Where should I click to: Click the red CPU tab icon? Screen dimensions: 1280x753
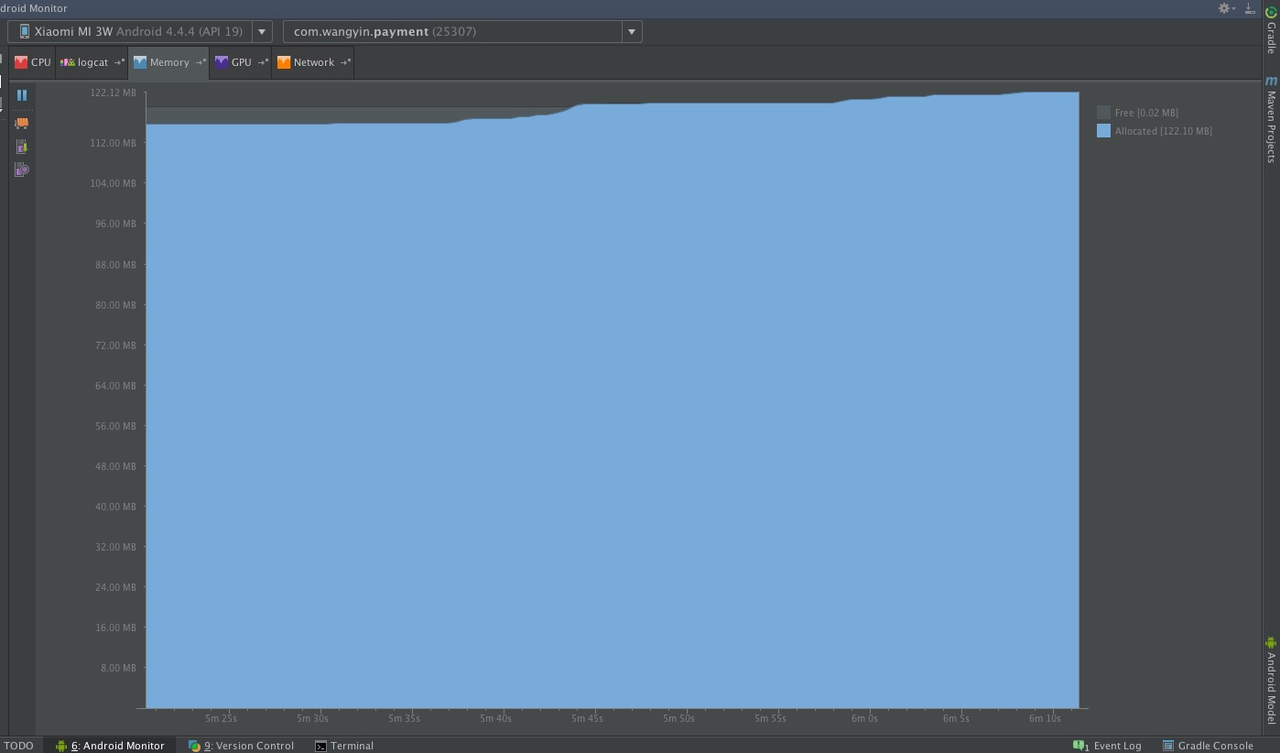point(21,62)
